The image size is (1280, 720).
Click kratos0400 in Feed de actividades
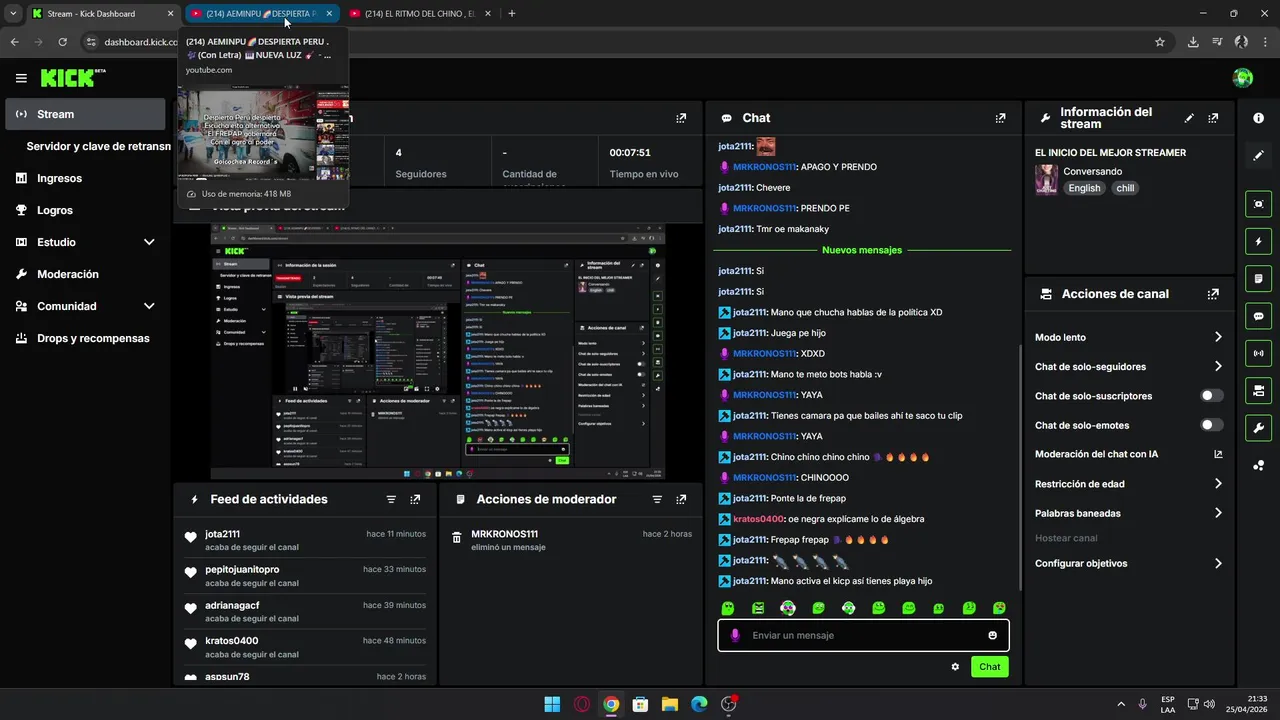coord(231,641)
